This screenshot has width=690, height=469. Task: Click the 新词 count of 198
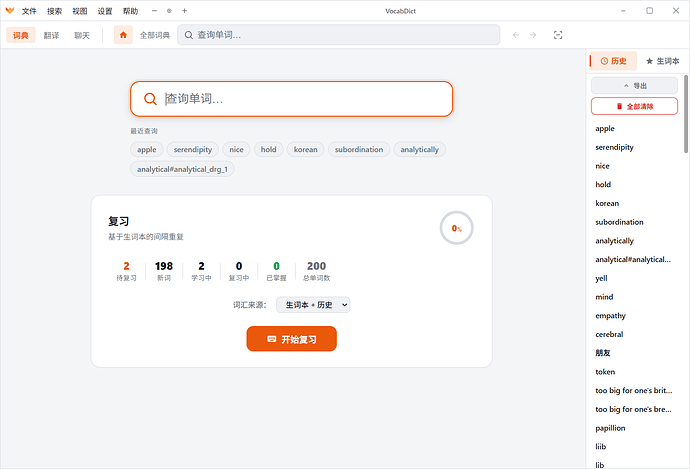point(164,266)
